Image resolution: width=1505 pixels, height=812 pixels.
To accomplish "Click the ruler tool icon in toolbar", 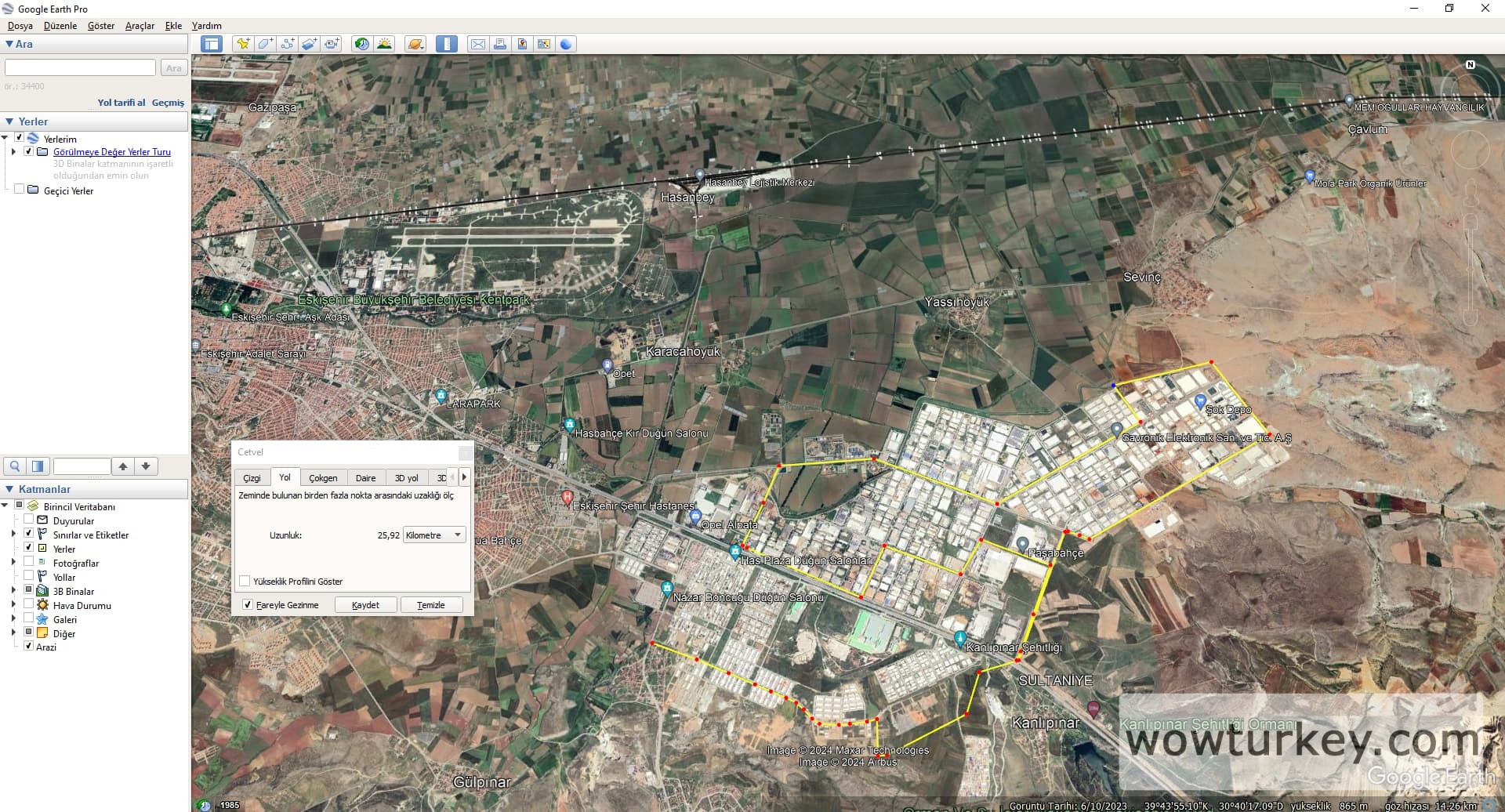I will [446, 44].
